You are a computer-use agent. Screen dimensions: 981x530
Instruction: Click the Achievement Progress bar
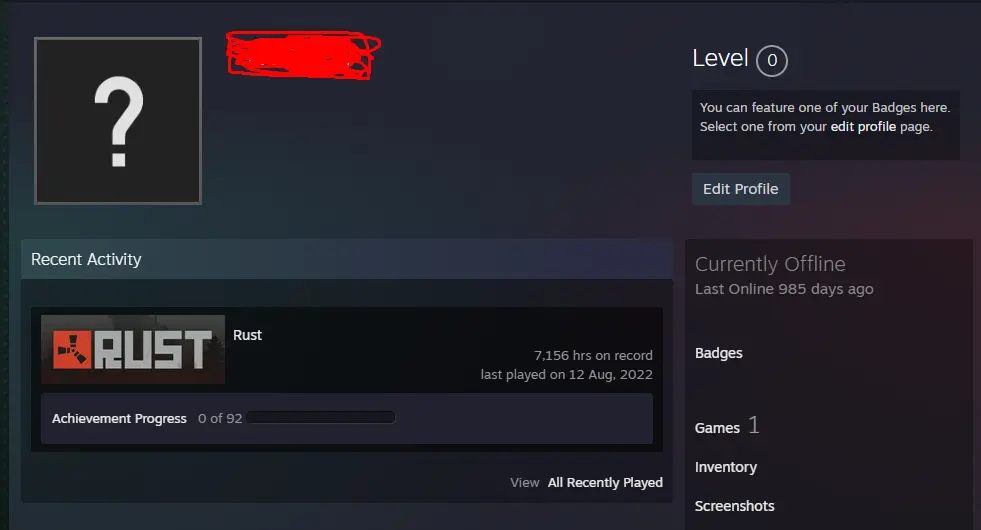320,417
